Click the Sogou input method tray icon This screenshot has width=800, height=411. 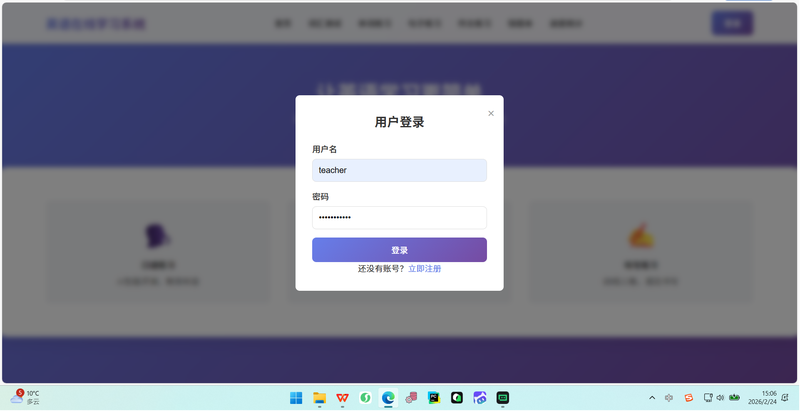(689, 398)
